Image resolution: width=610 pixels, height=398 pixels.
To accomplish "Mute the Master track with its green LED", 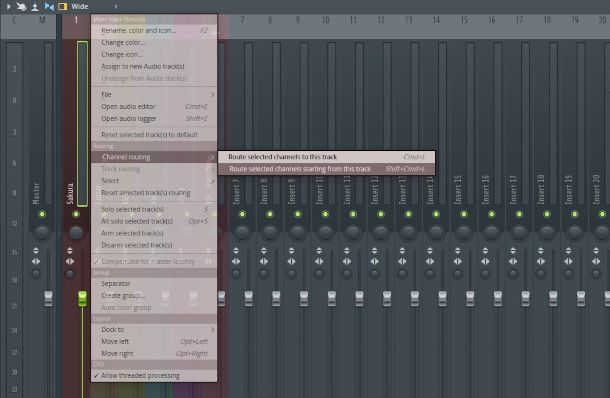I will pos(42,214).
